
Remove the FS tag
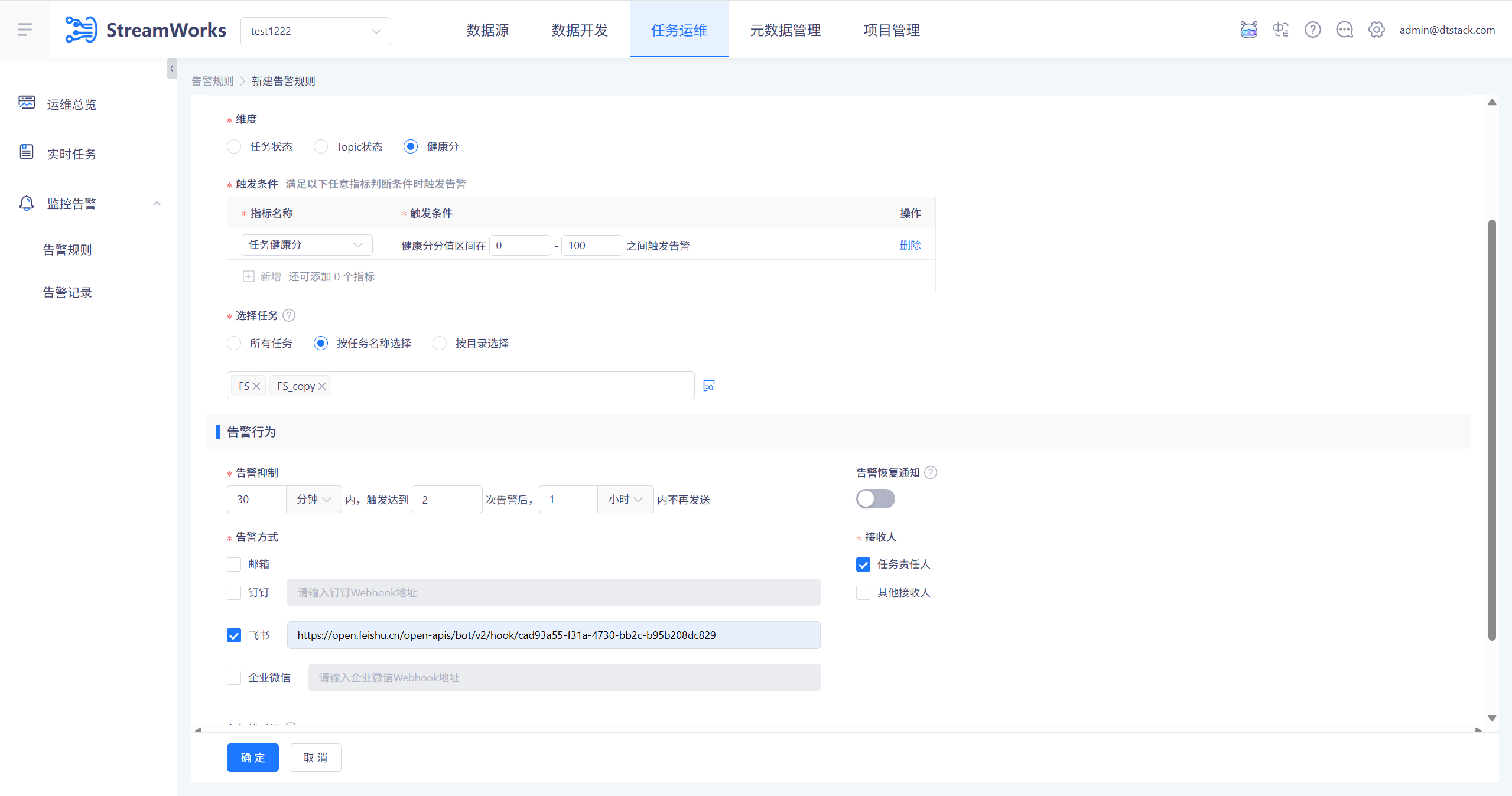[256, 386]
